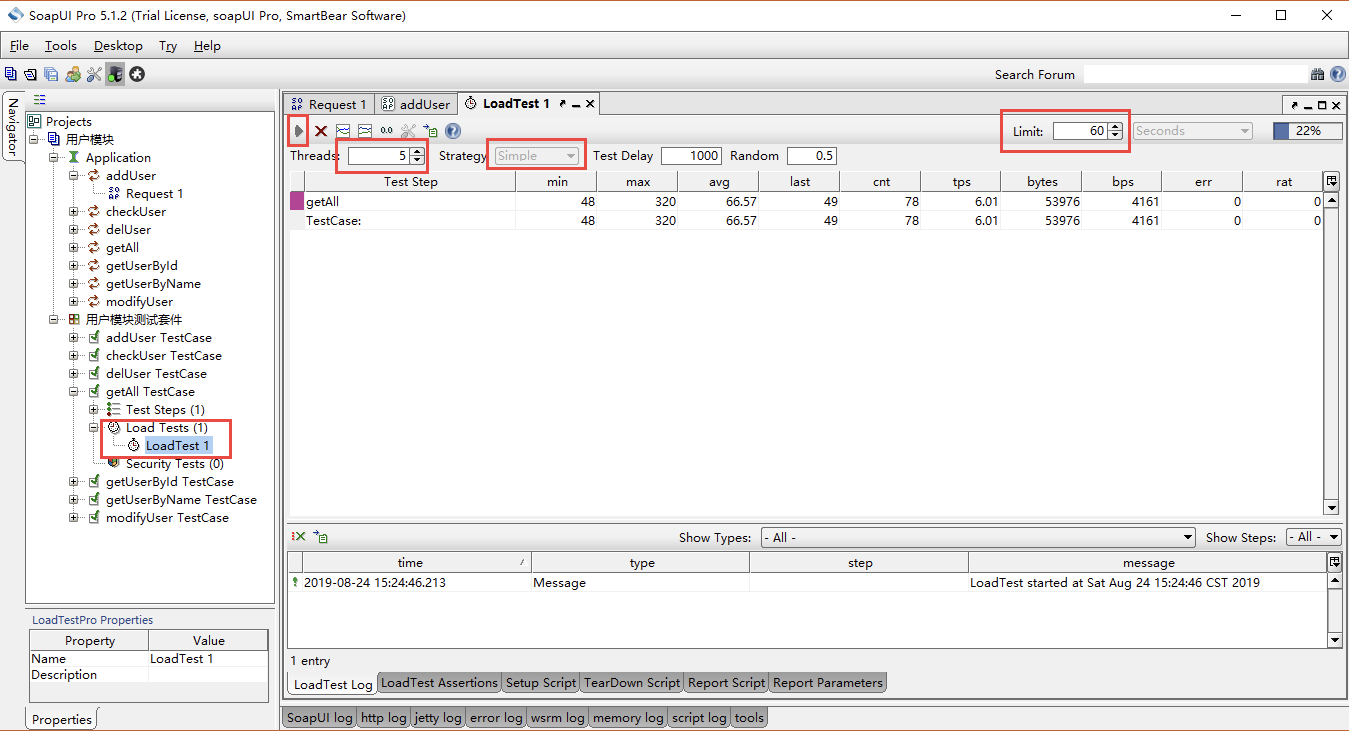Open the preferences wrench icon in the main toolbar

click(x=94, y=74)
